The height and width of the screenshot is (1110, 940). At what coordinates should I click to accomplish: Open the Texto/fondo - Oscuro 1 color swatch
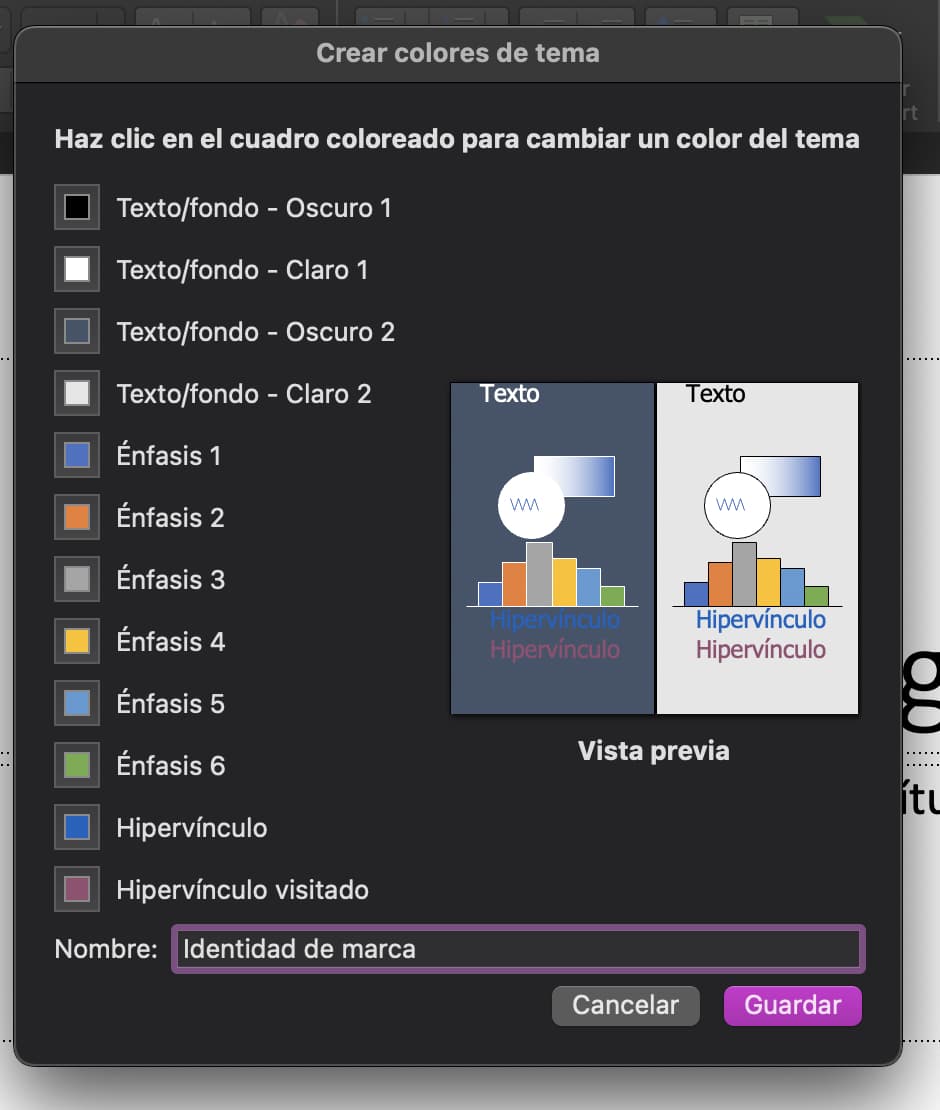pyautogui.click(x=76, y=207)
